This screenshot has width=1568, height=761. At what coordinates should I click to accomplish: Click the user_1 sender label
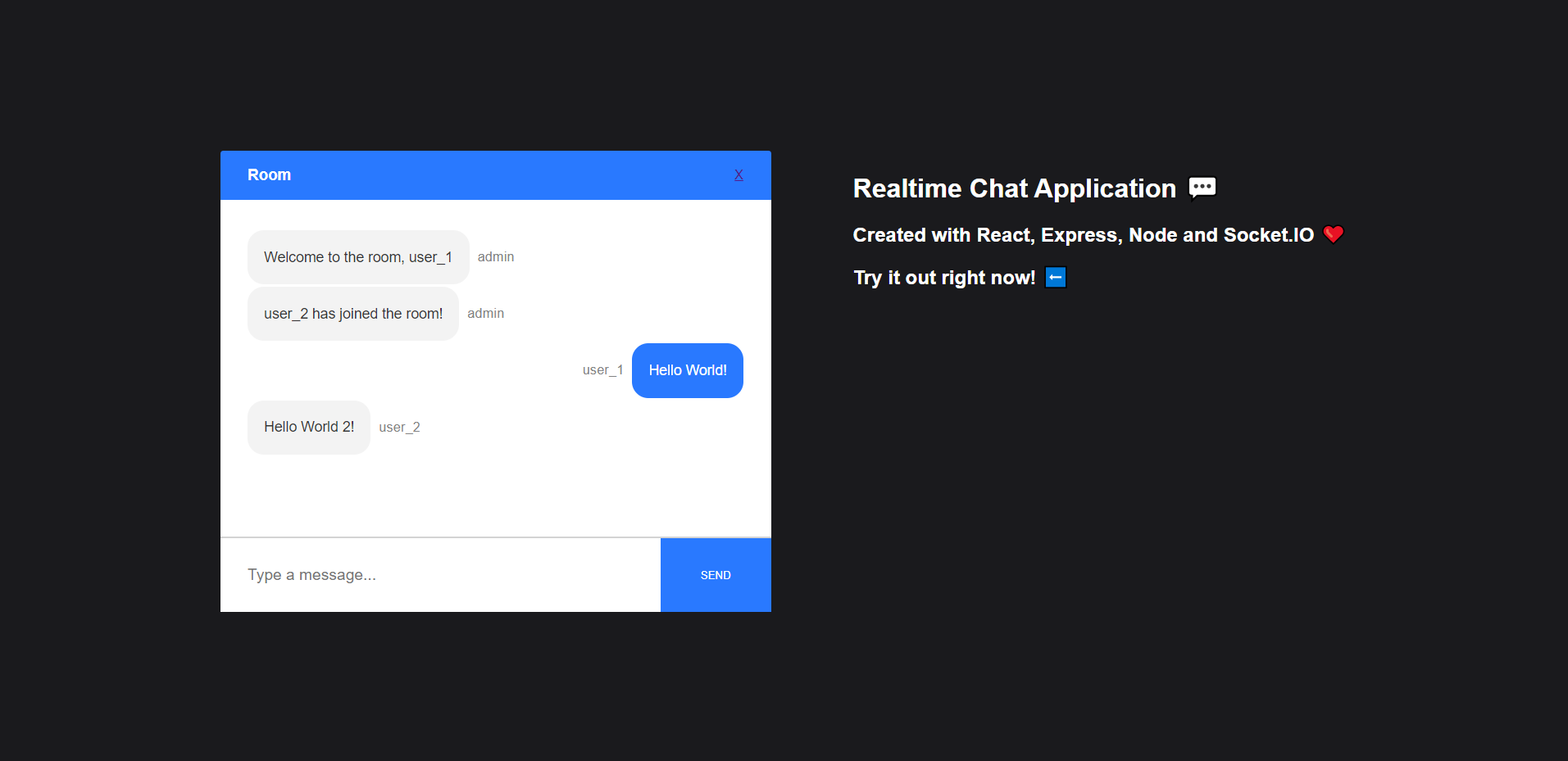[602, 370]
